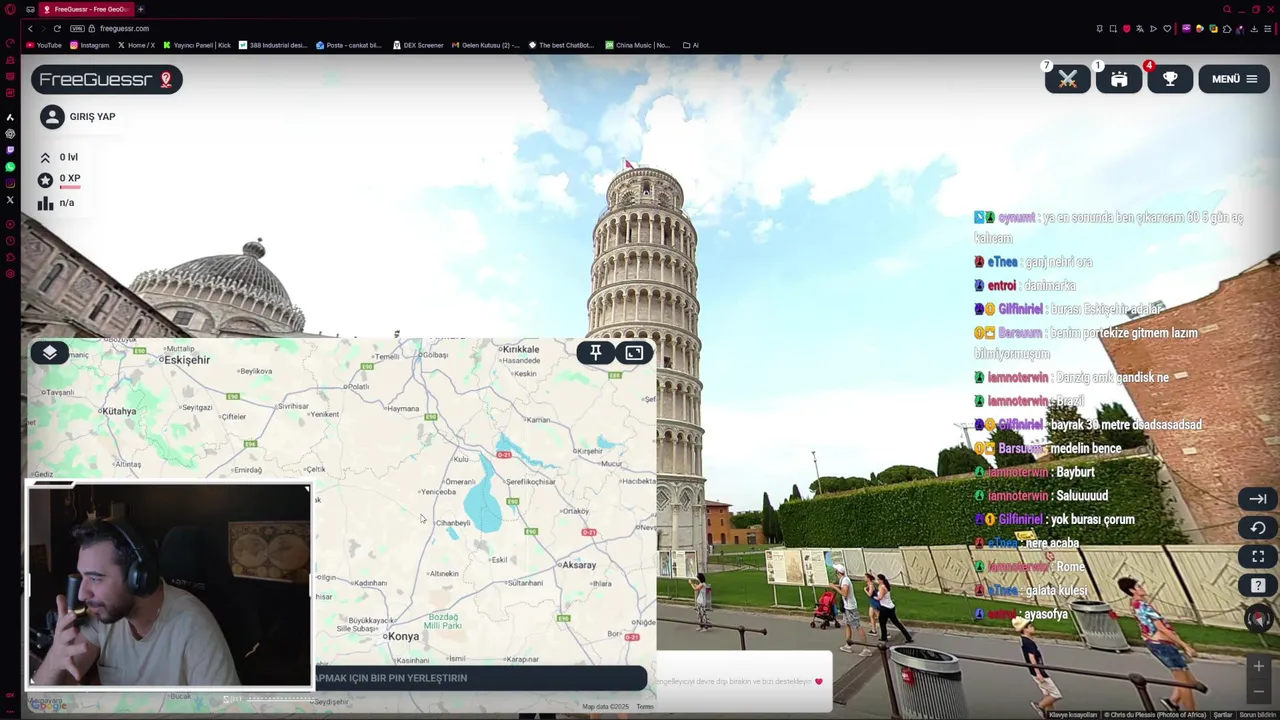
Task: Click the Konya city label on map
Action: (x=403, y=636)
